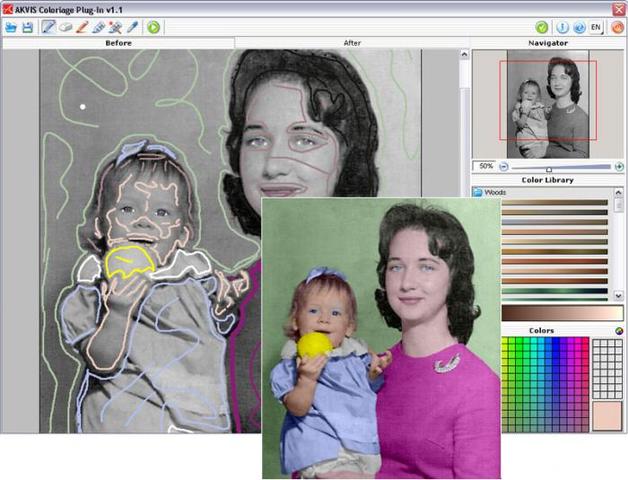Click the 50% zoom level field
The width and height of the screenshot is (628, 480).
click(485, 166)
